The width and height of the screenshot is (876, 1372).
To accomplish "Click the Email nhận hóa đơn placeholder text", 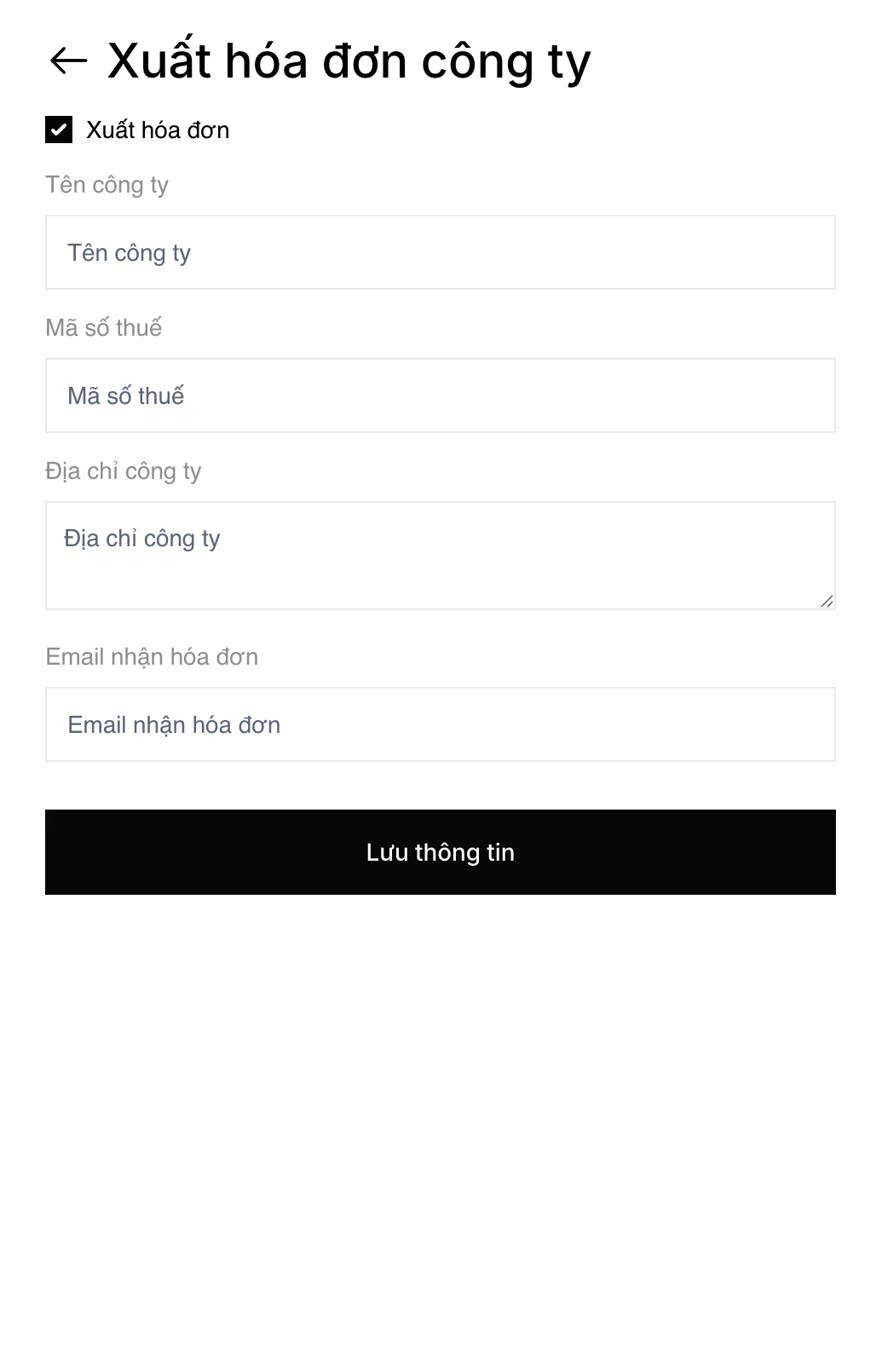I will coord(174,725).
